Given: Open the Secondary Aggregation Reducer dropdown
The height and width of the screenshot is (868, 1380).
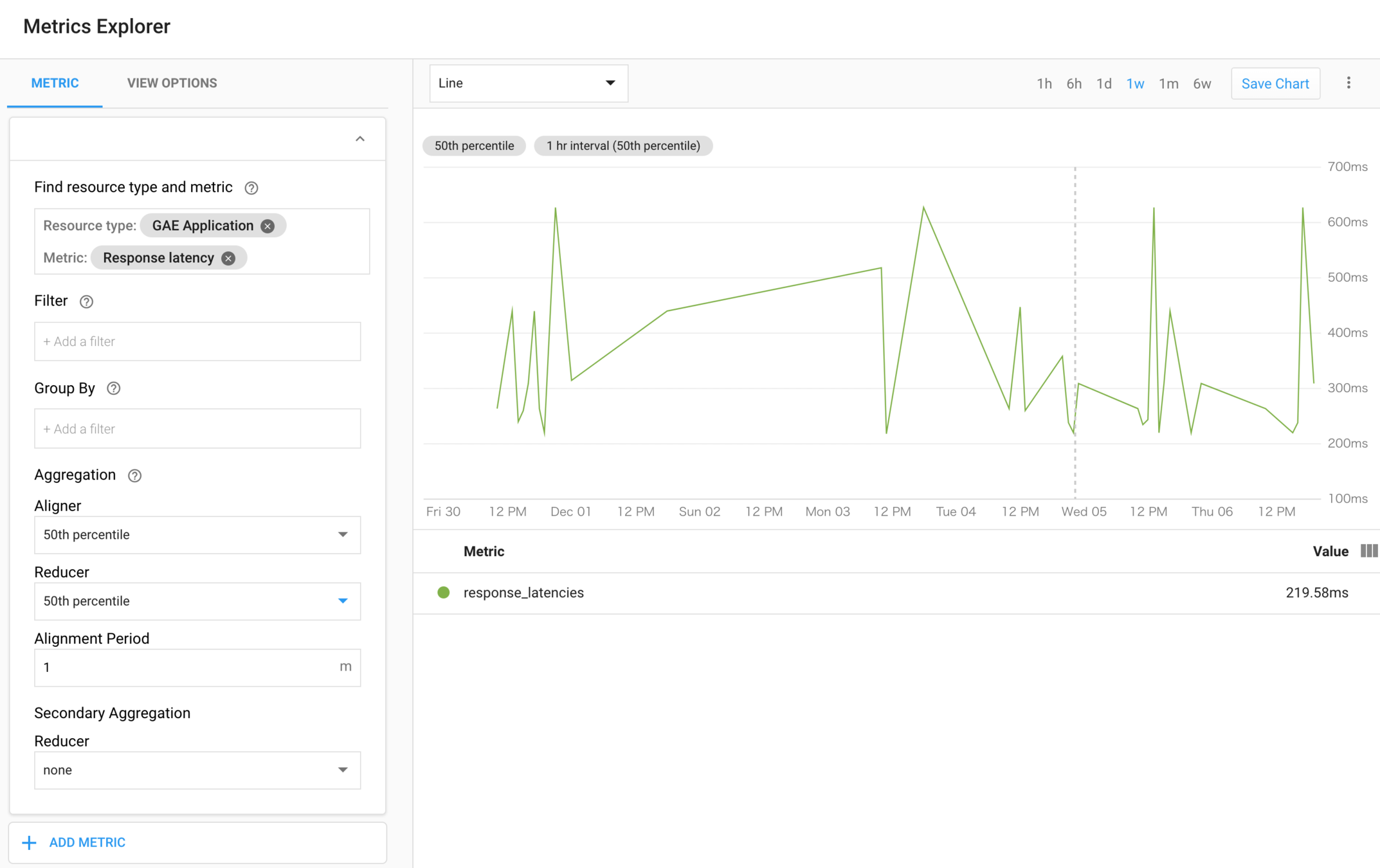Looking at the screenshot, I should coord(197,770).
